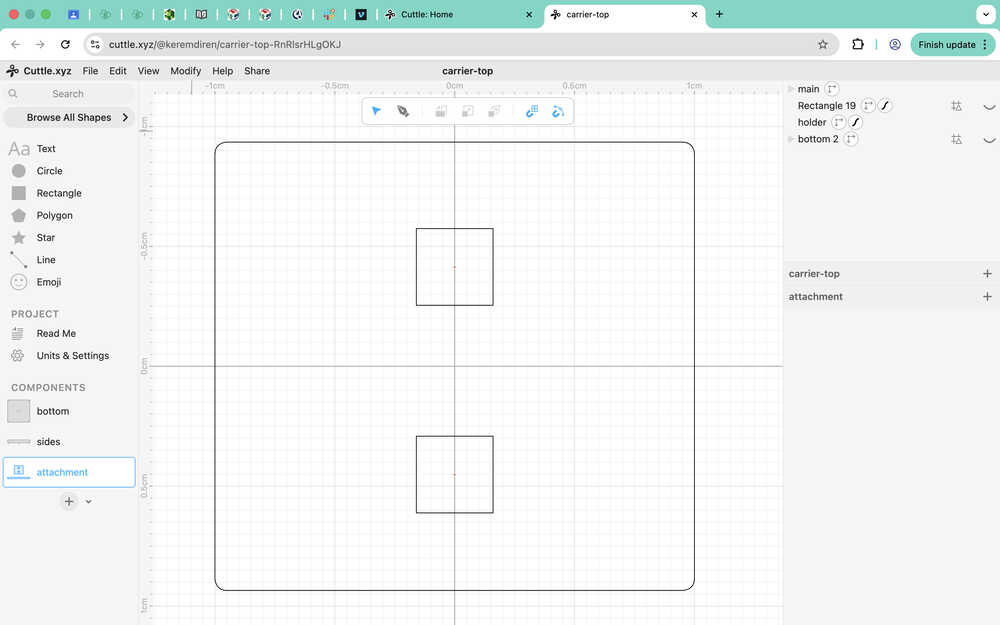Click modifier icon on Rectangle 19 row
This screenshot has height=625, width=1000.
click(x=957, y=106)
